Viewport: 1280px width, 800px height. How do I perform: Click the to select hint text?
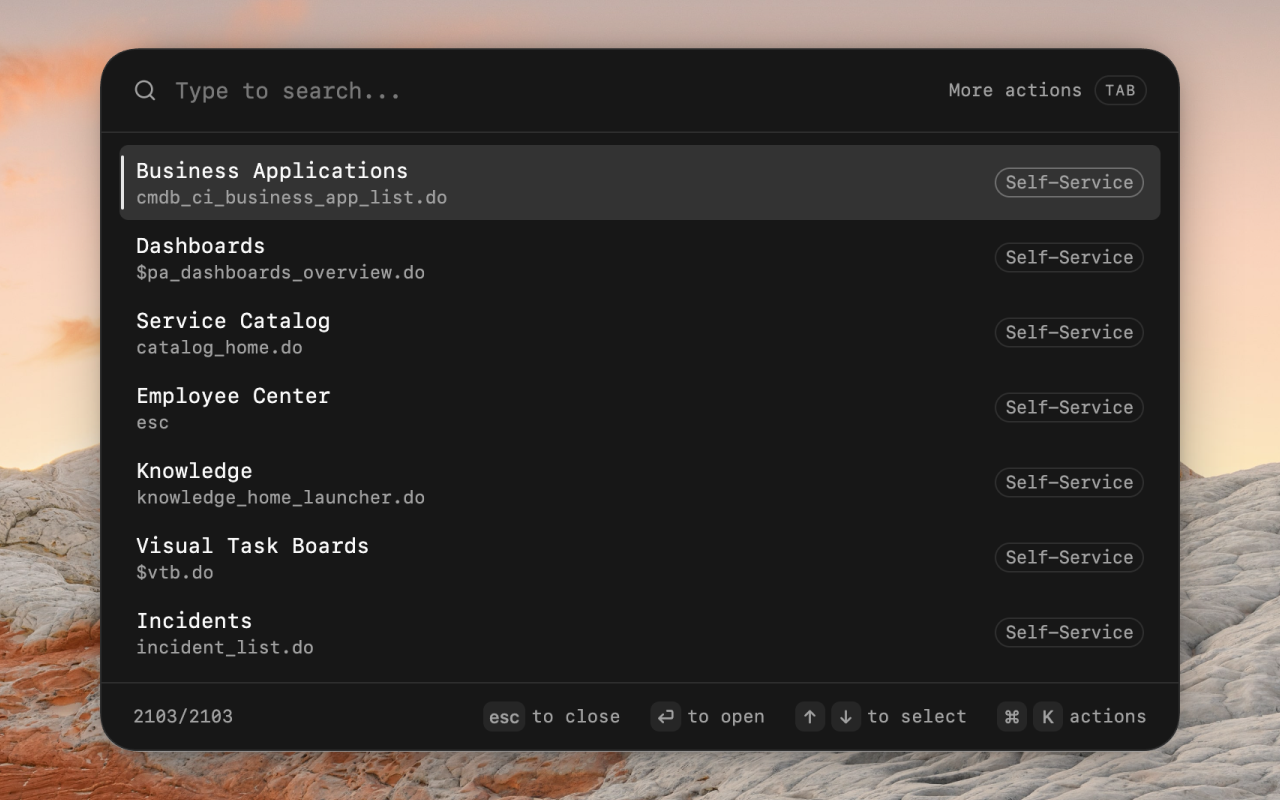917,716
